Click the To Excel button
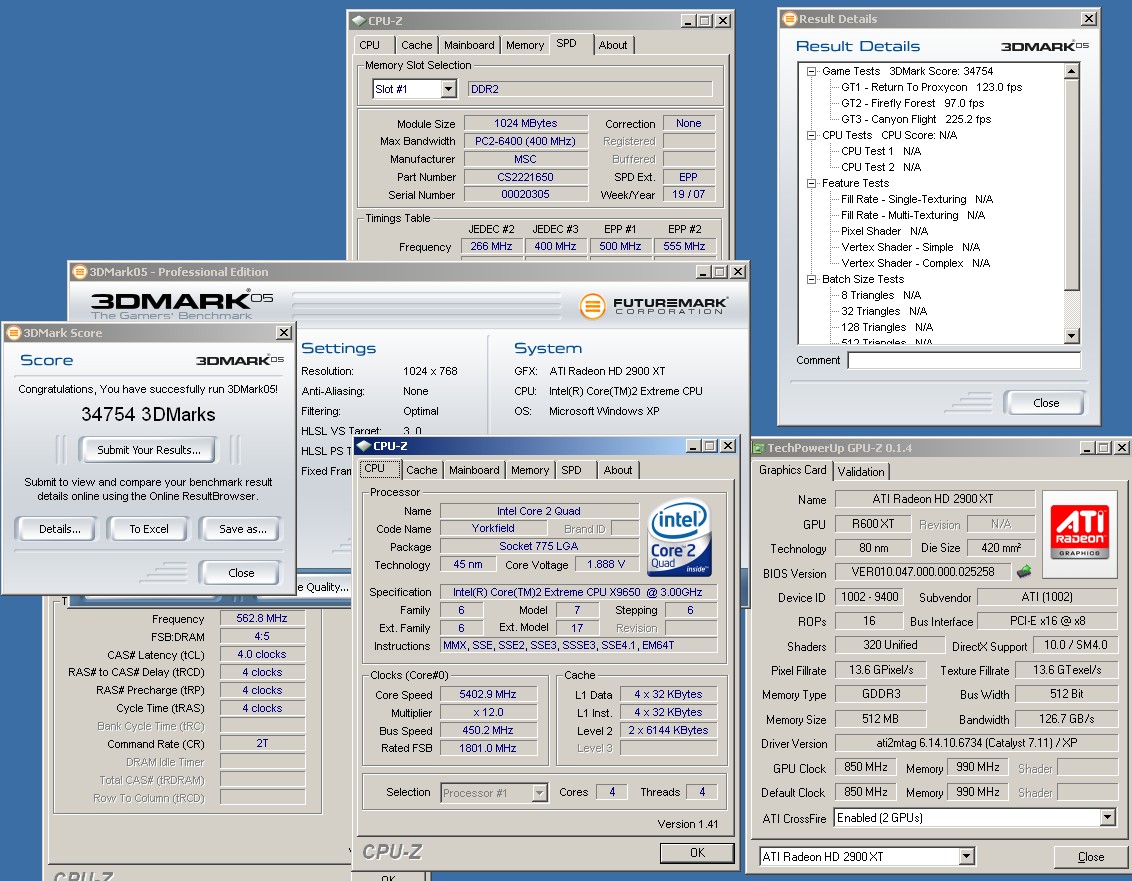The height and width of the screenshot is (881, 1132). (x=149, y=529)
